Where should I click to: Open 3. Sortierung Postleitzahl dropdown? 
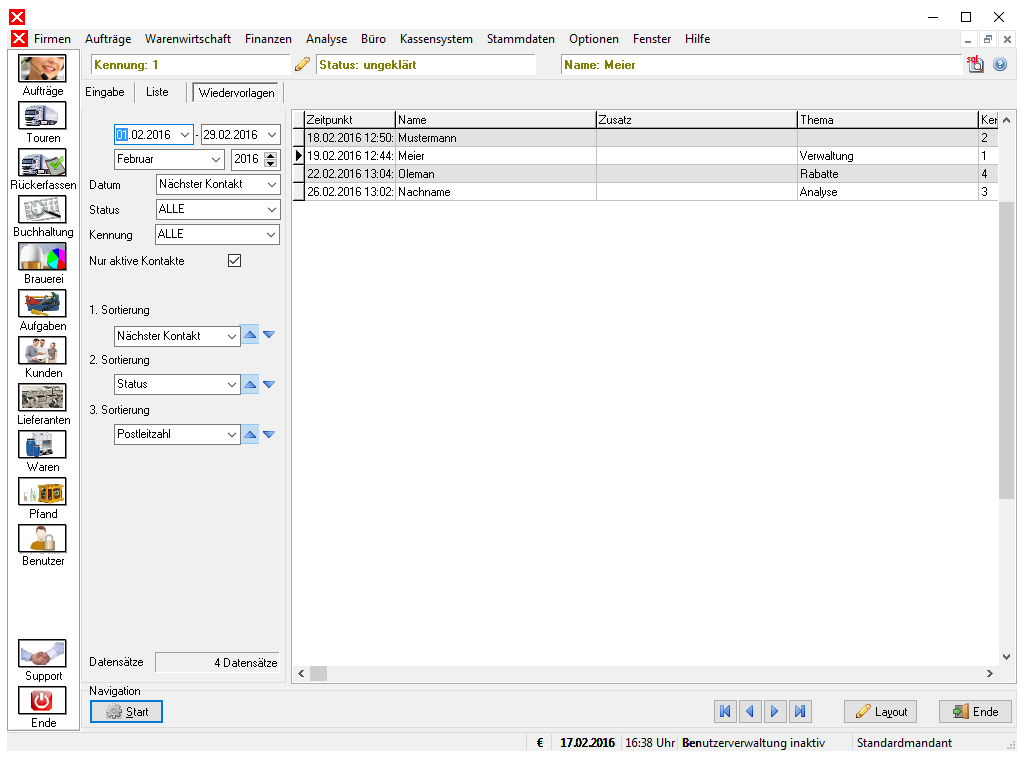point(232,434)
